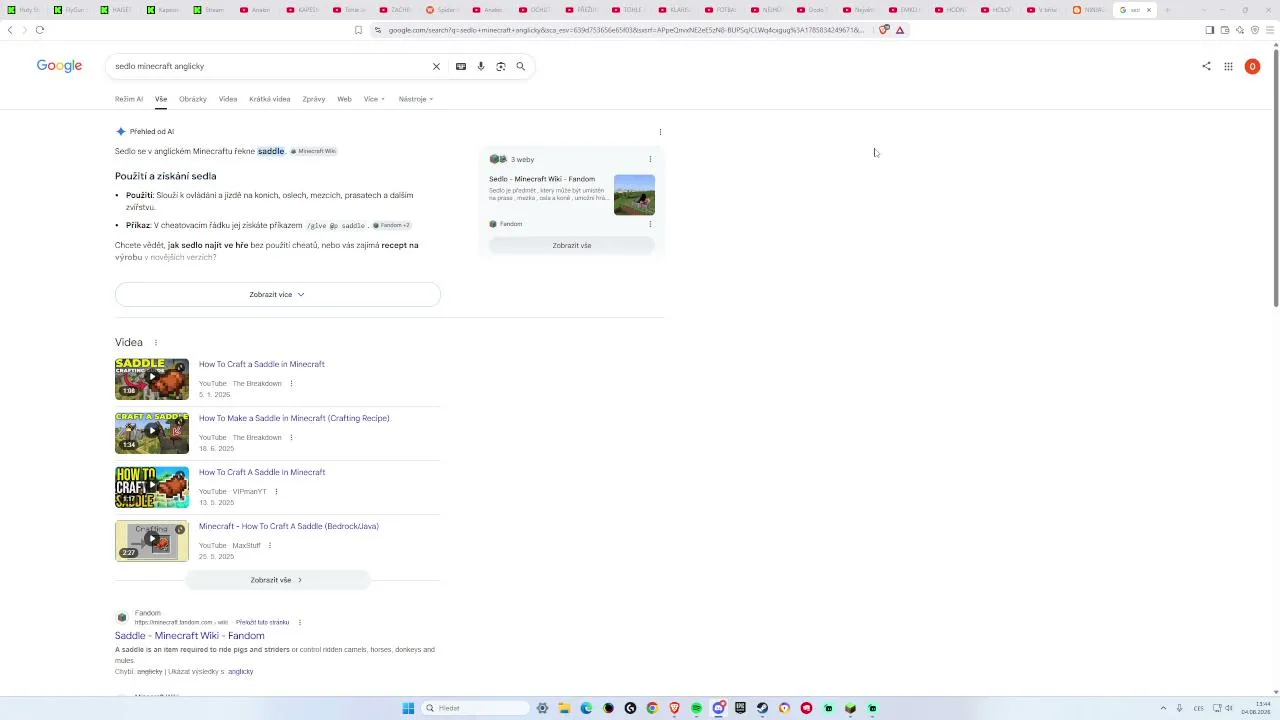Click Zobrazit vše in sources card
1280x720 pixels.
(572, 246)
